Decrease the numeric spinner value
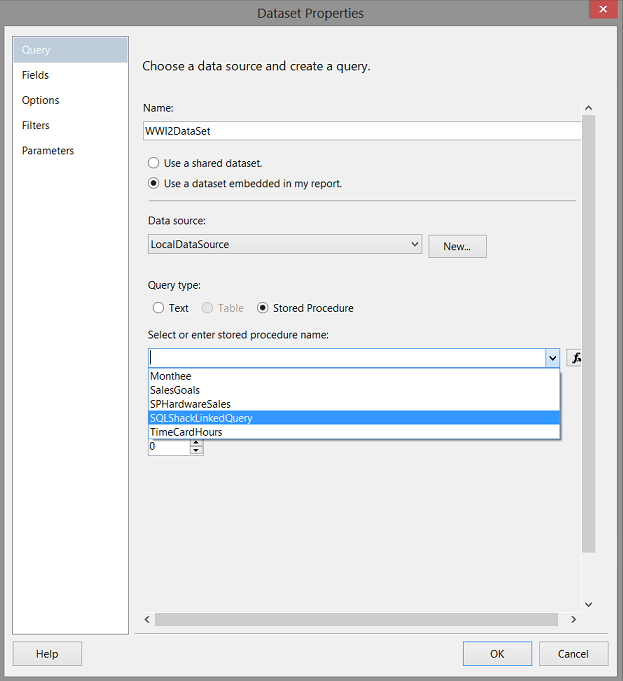The width and height of the screenshot is (623, 681). click(x=196, y=451)
